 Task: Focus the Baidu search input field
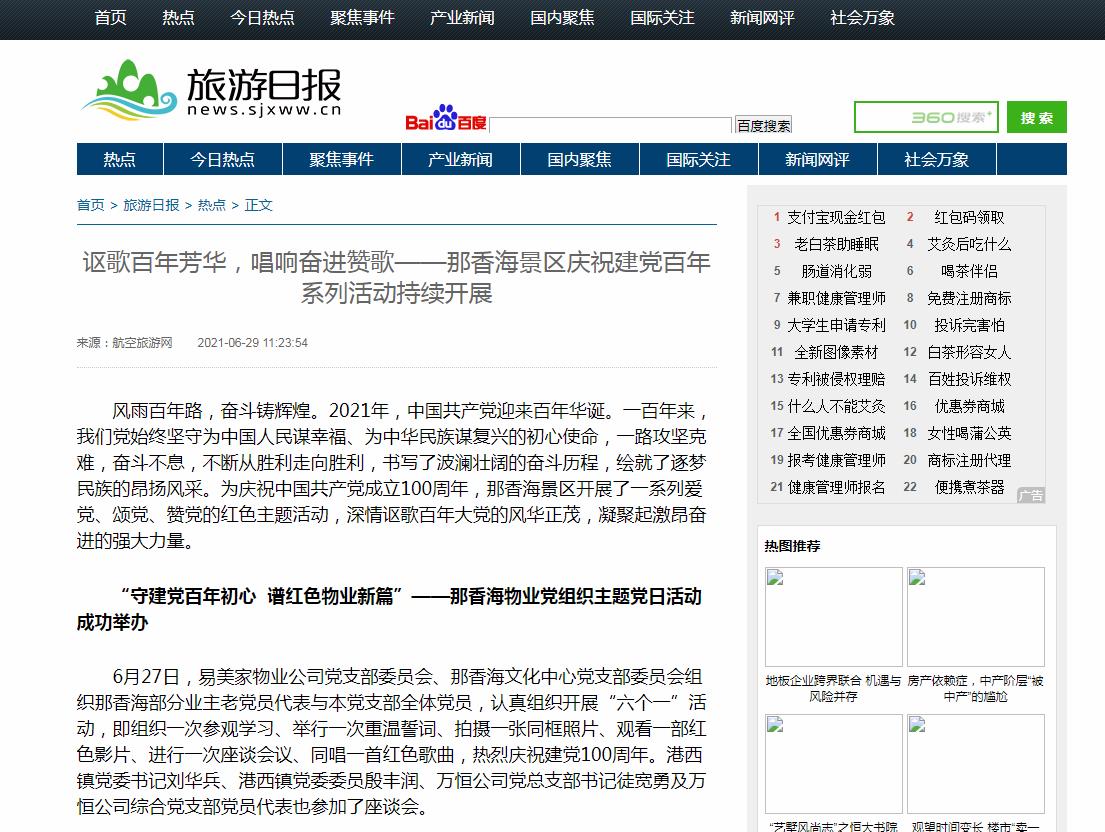pos(610,125)
